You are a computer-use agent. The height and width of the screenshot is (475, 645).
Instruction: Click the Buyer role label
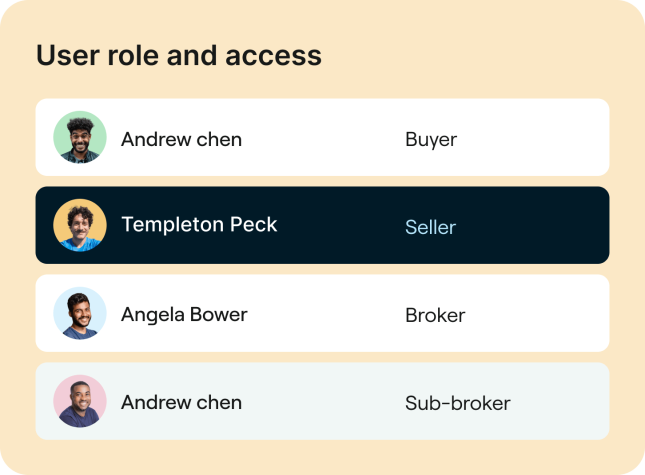pos(431,139)
